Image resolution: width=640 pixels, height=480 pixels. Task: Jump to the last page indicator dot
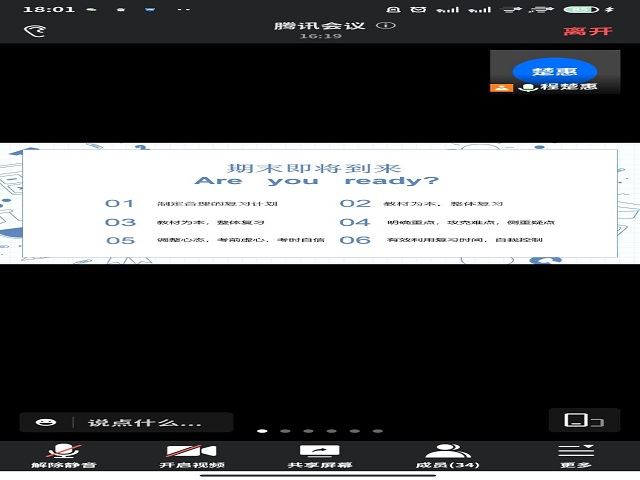click(378, 431)
